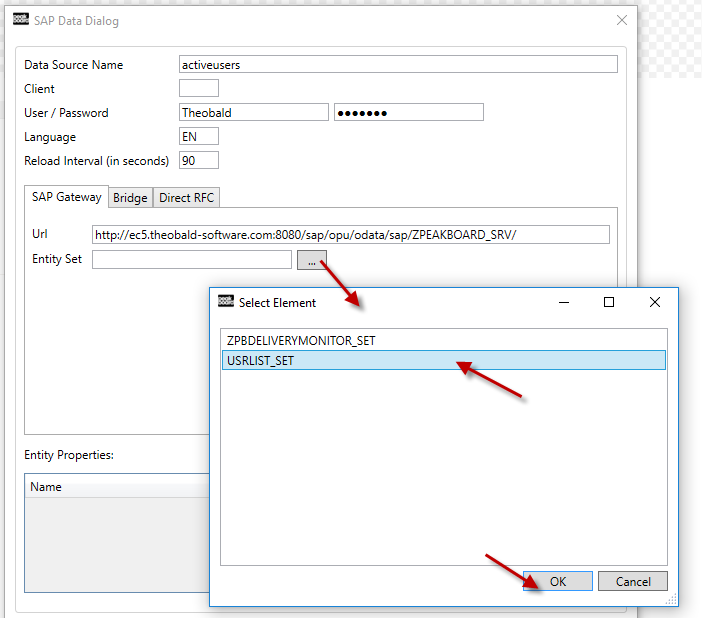Click the SAP Data Dialog title icon
Viewport: 702px width, 618px height.
pyautogui.click(x=21, y=19)
